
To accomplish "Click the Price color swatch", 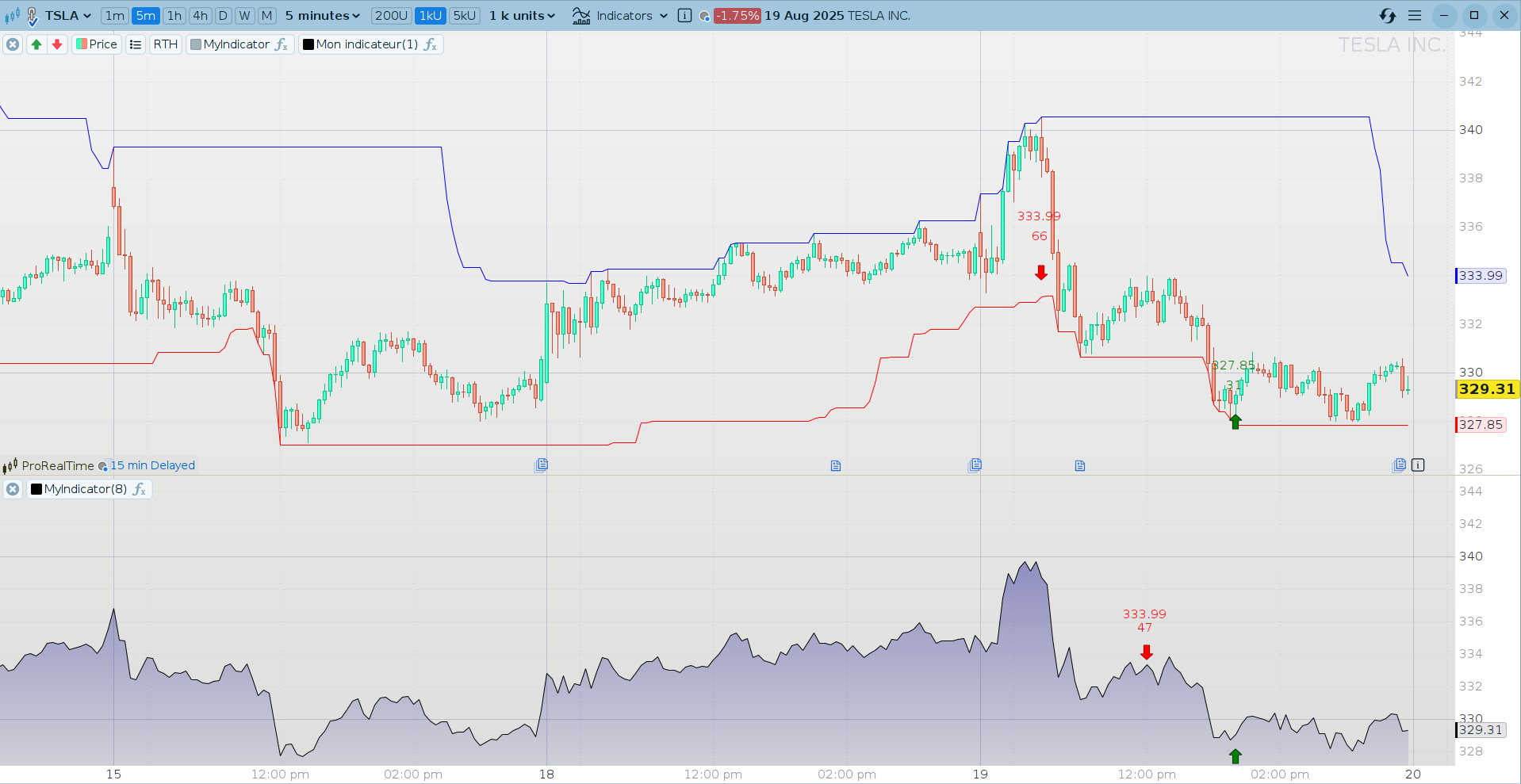I will point(82,44).
